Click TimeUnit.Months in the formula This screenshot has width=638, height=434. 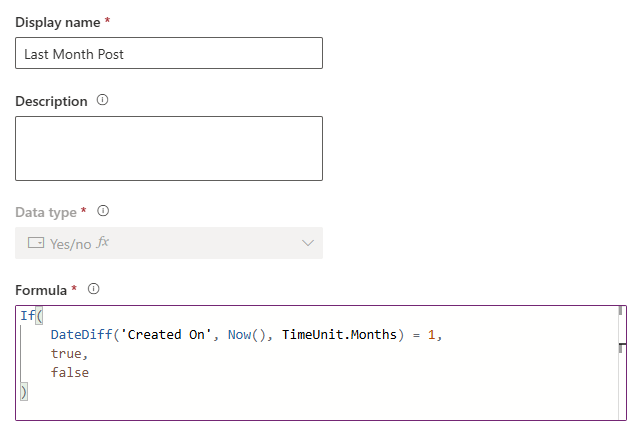click(x=339, y=334)
